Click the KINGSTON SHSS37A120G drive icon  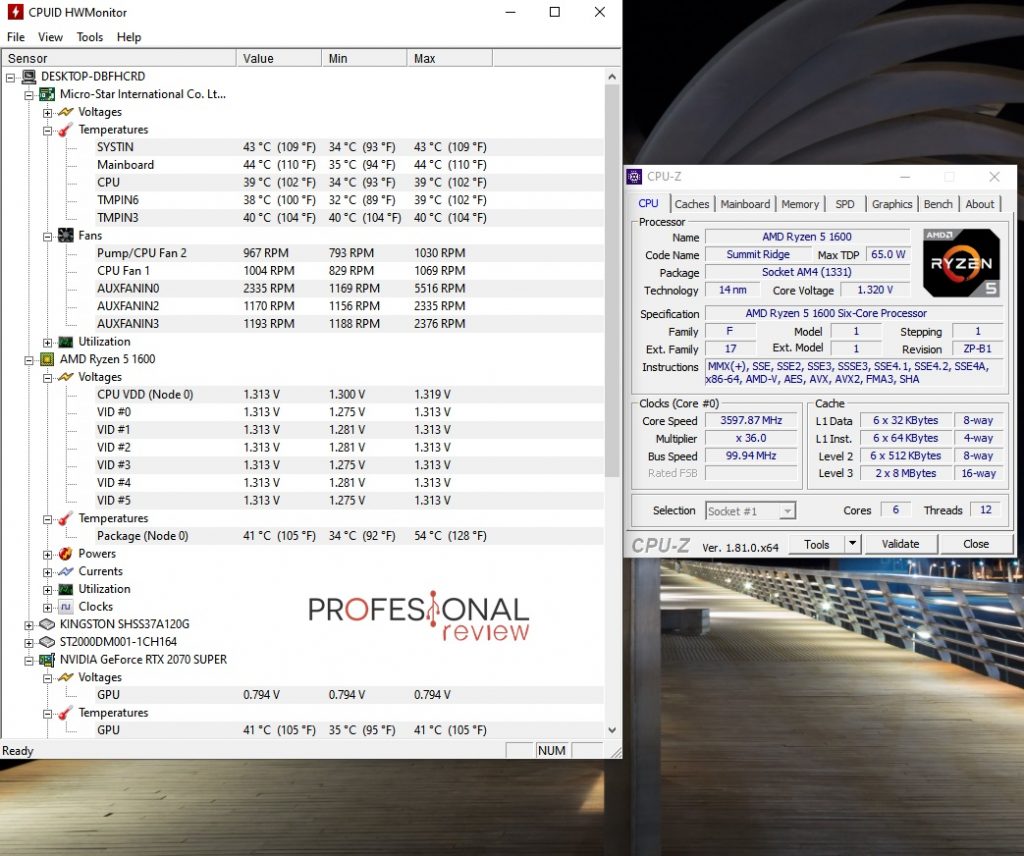(x=47, y=624)
